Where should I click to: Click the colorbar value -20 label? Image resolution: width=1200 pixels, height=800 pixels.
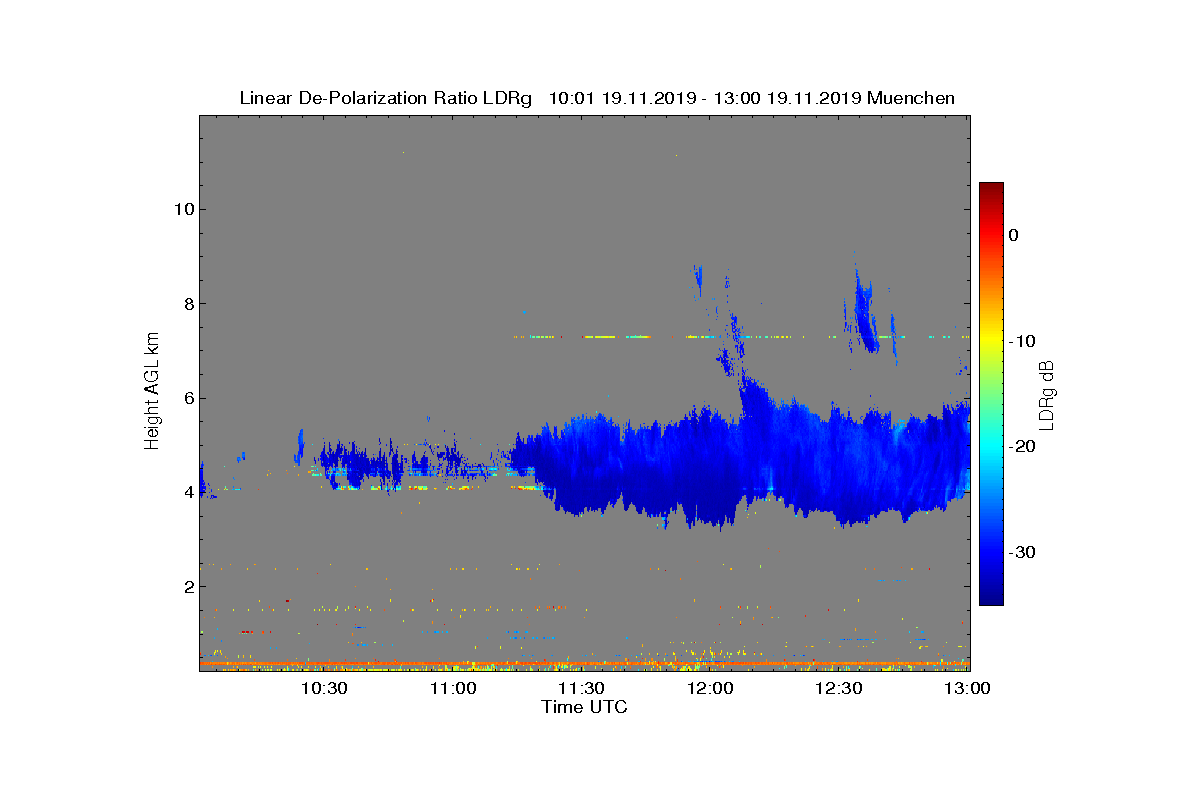(1022, 446)
